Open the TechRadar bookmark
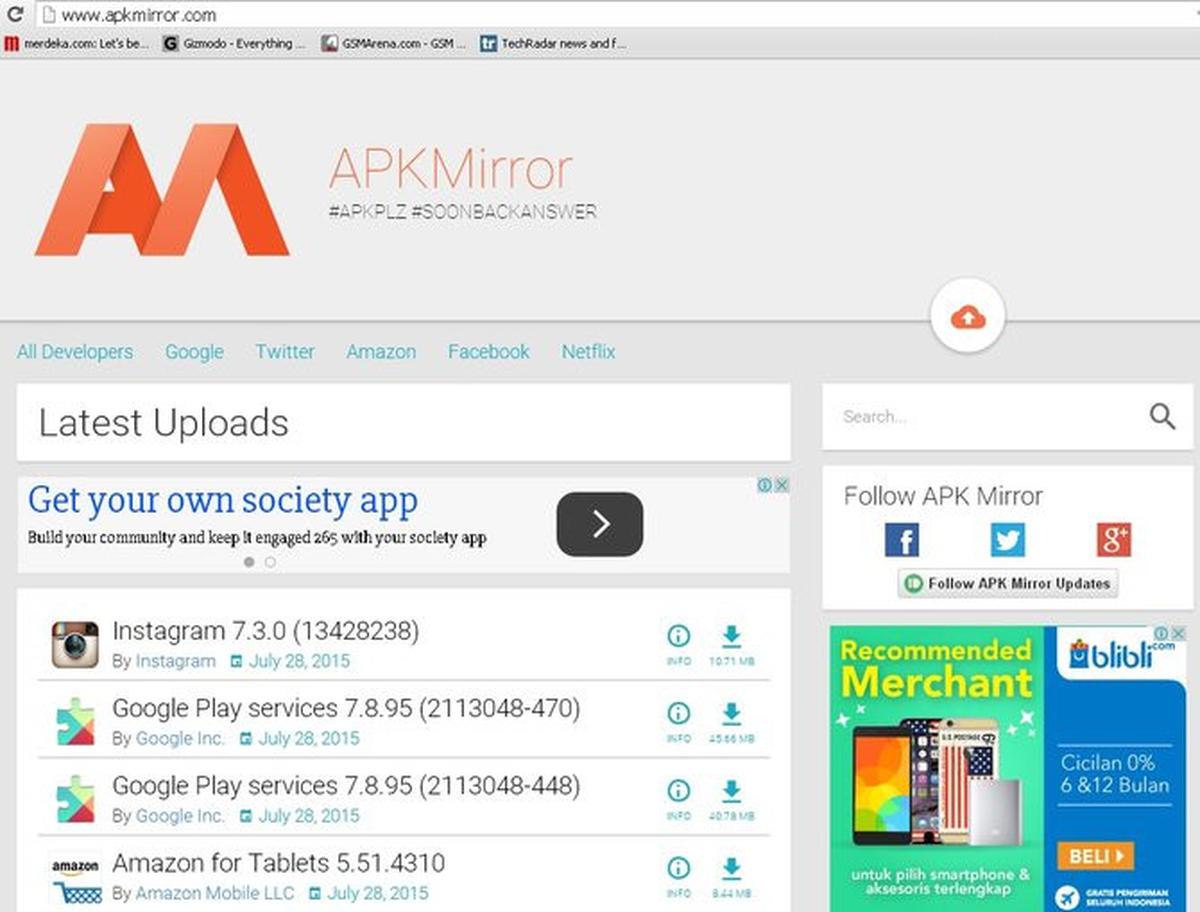The height and width of the screenshot is (912, 1200). (553, 43)
